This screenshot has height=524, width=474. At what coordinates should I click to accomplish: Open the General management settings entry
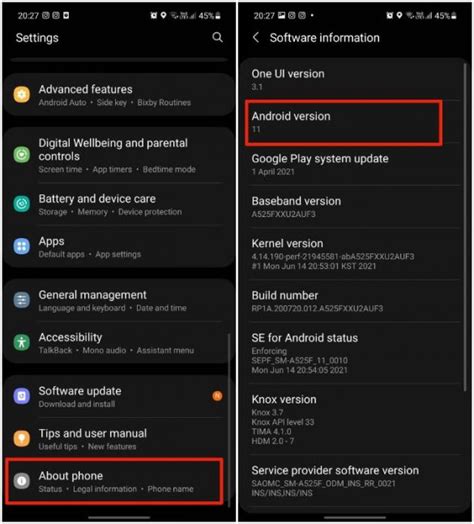(x=119, y=300)
